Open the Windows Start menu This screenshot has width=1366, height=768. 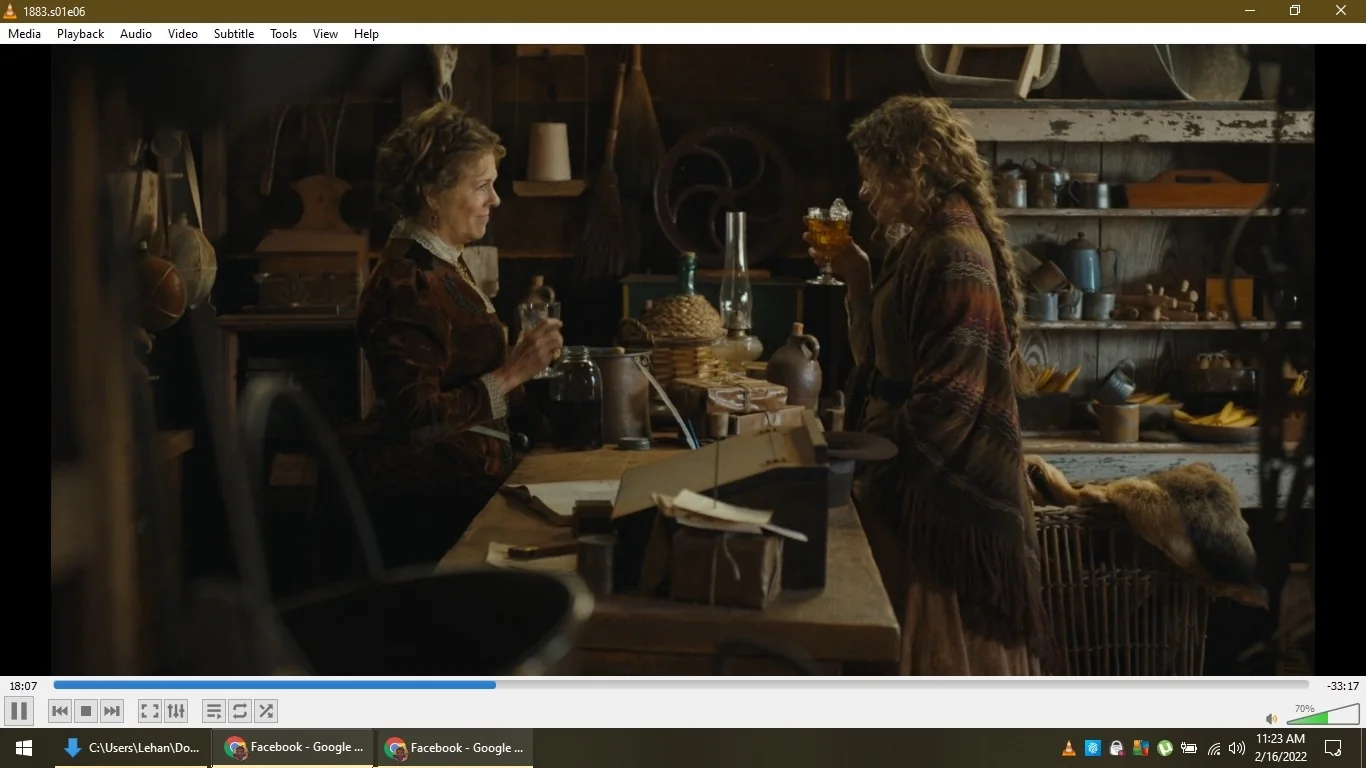coord(24,748)
